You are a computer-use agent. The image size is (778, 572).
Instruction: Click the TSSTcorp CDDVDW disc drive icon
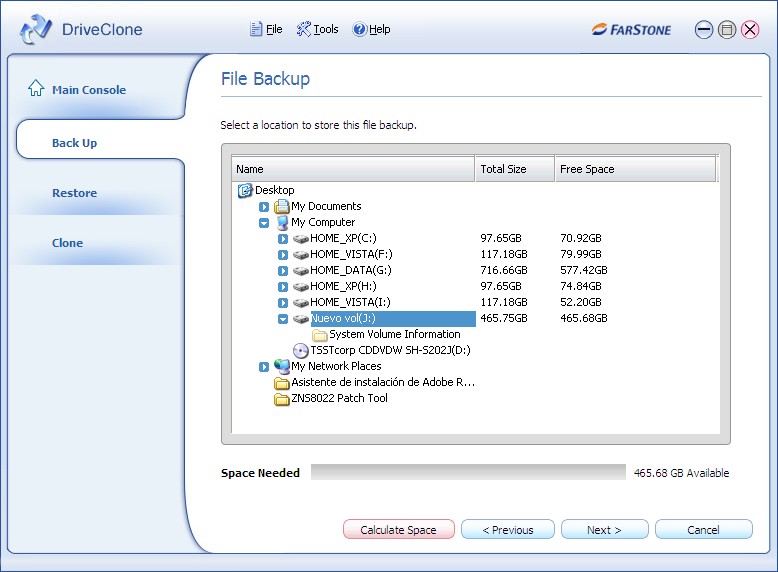click(x=300, y=351)
